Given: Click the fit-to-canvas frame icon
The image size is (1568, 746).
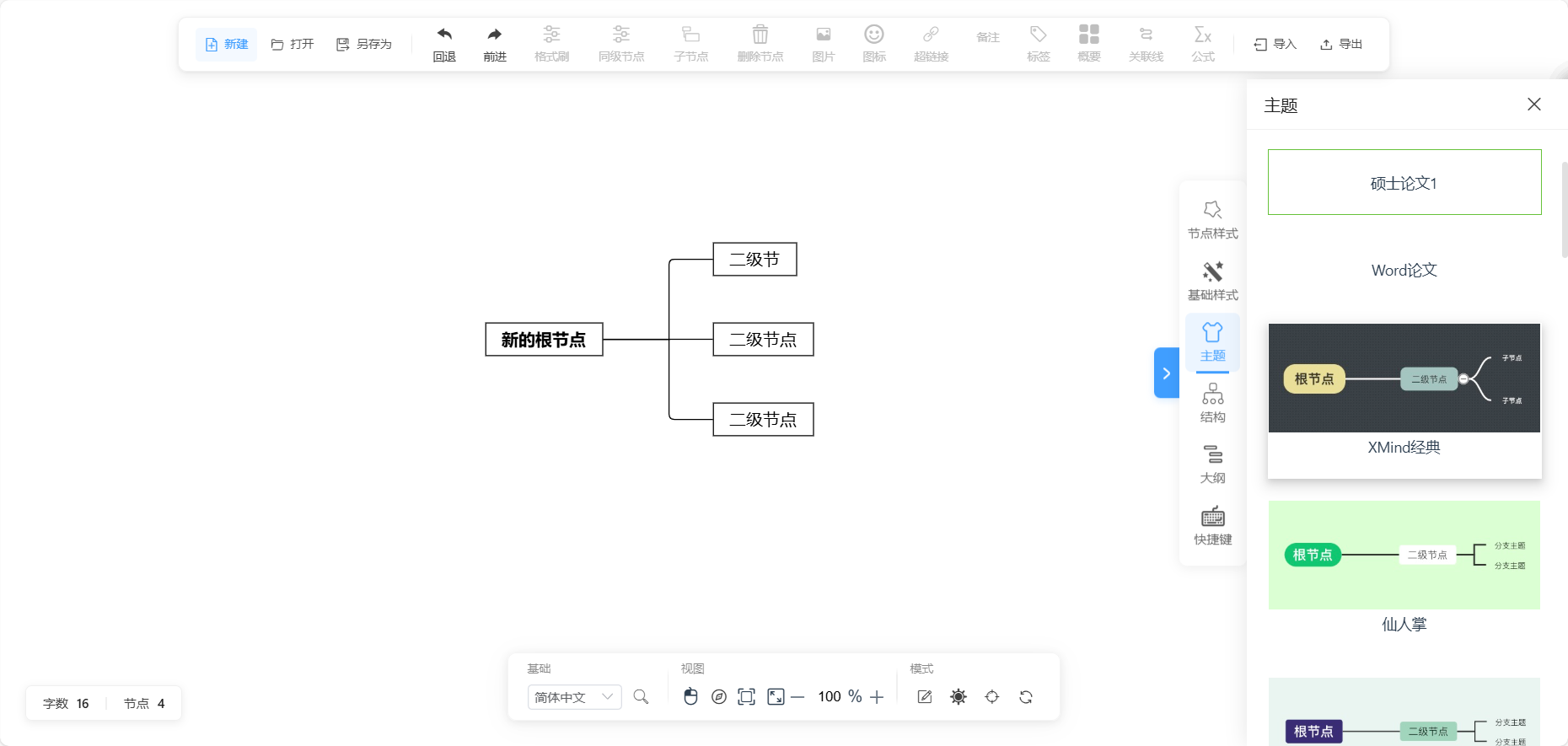Looking at the screenshot, I should coord(746,697).
